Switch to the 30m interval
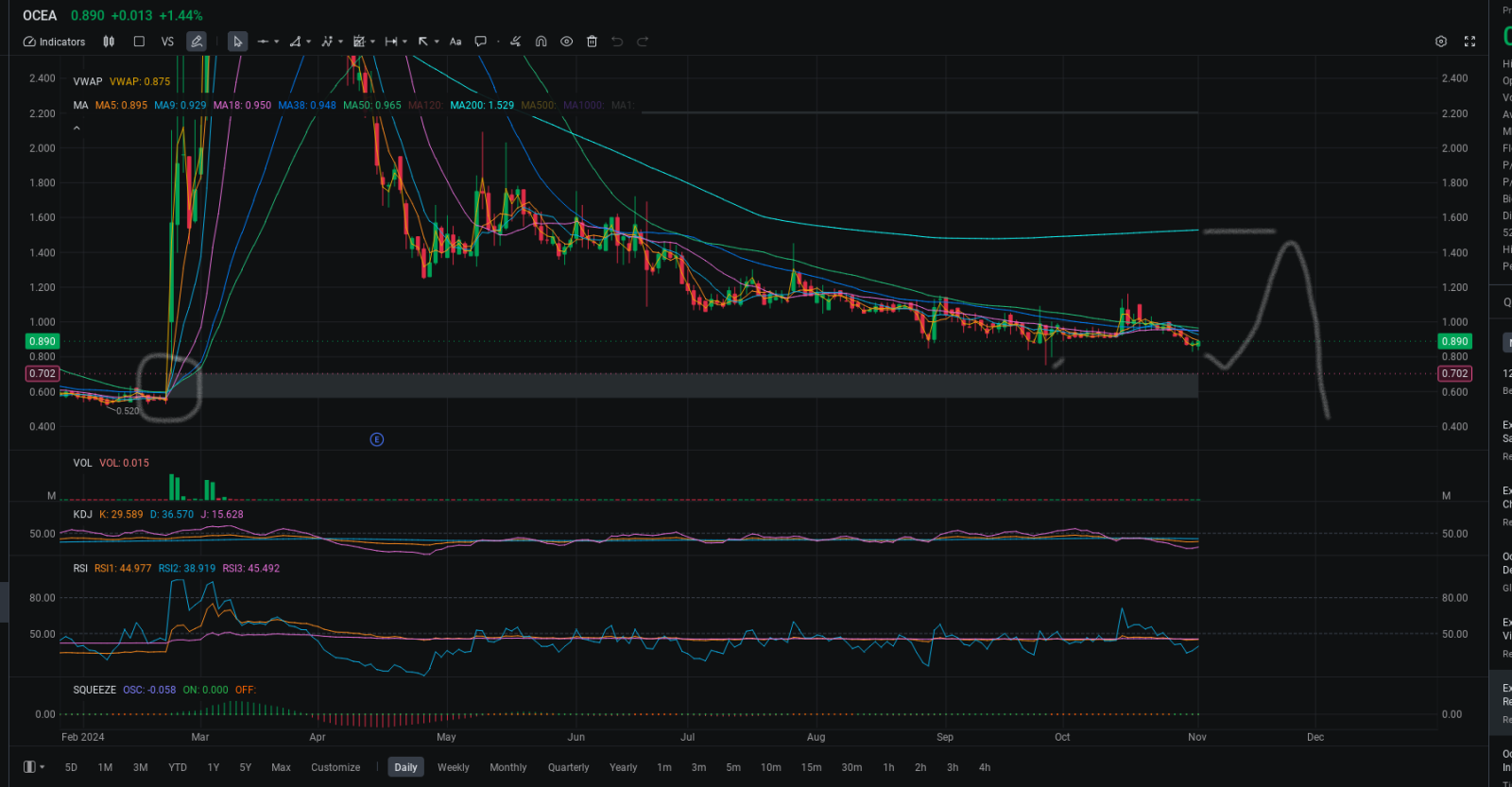 point(851,767)
